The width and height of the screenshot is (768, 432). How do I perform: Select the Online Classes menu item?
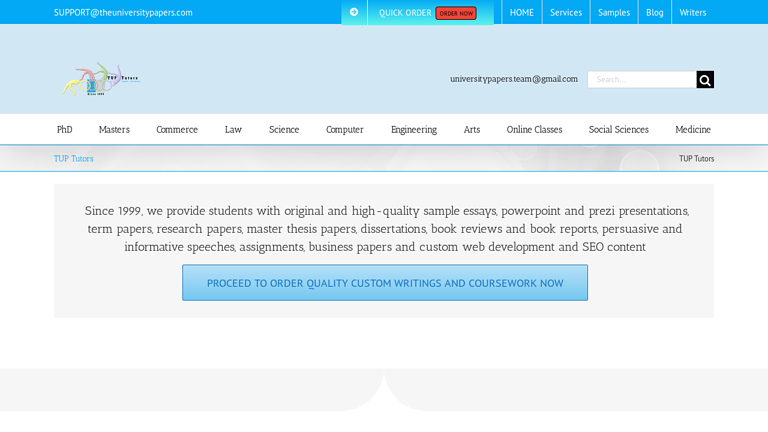(534, 130)
